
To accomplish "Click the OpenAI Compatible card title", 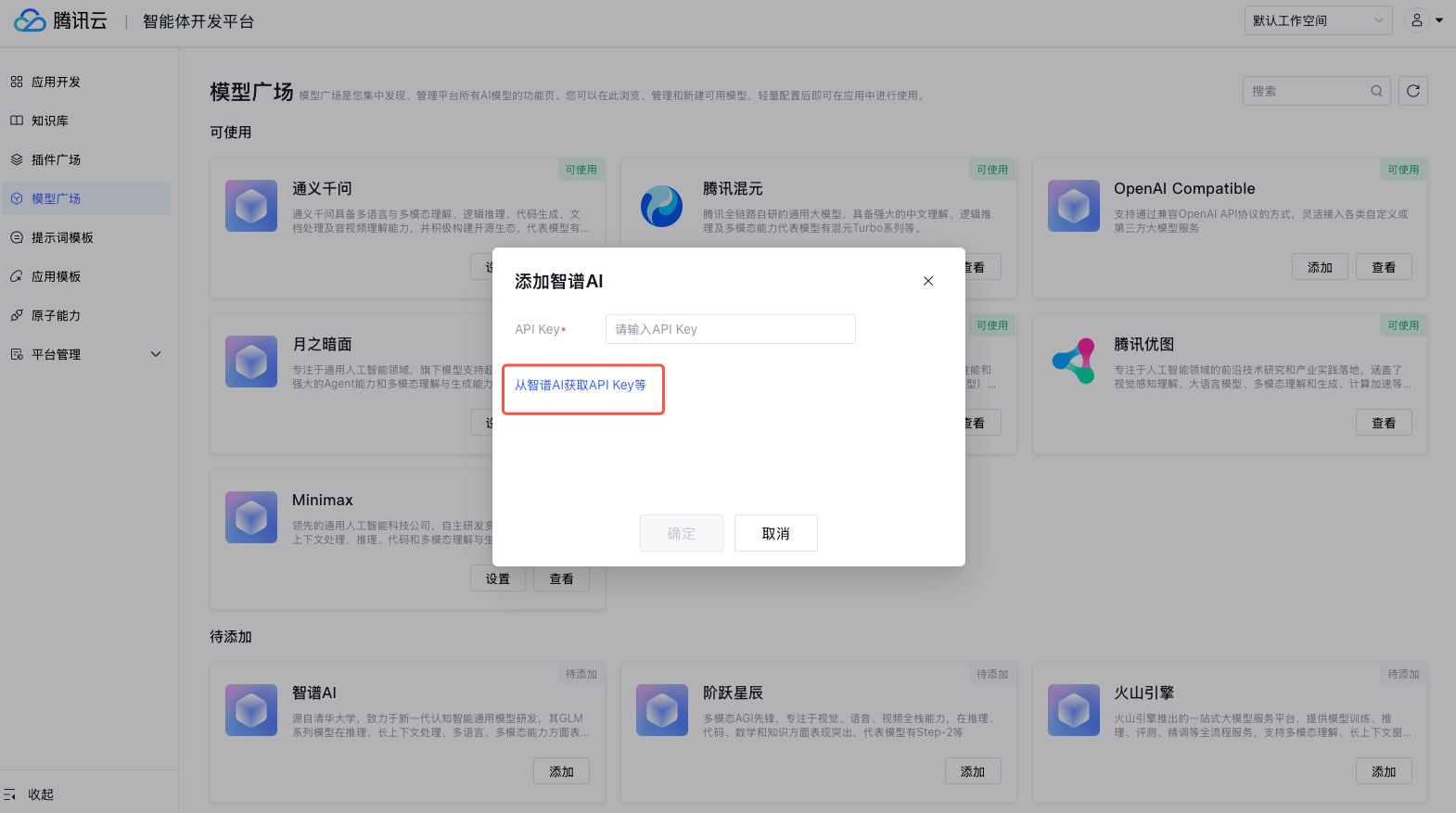I will [x=1184, y=188].
